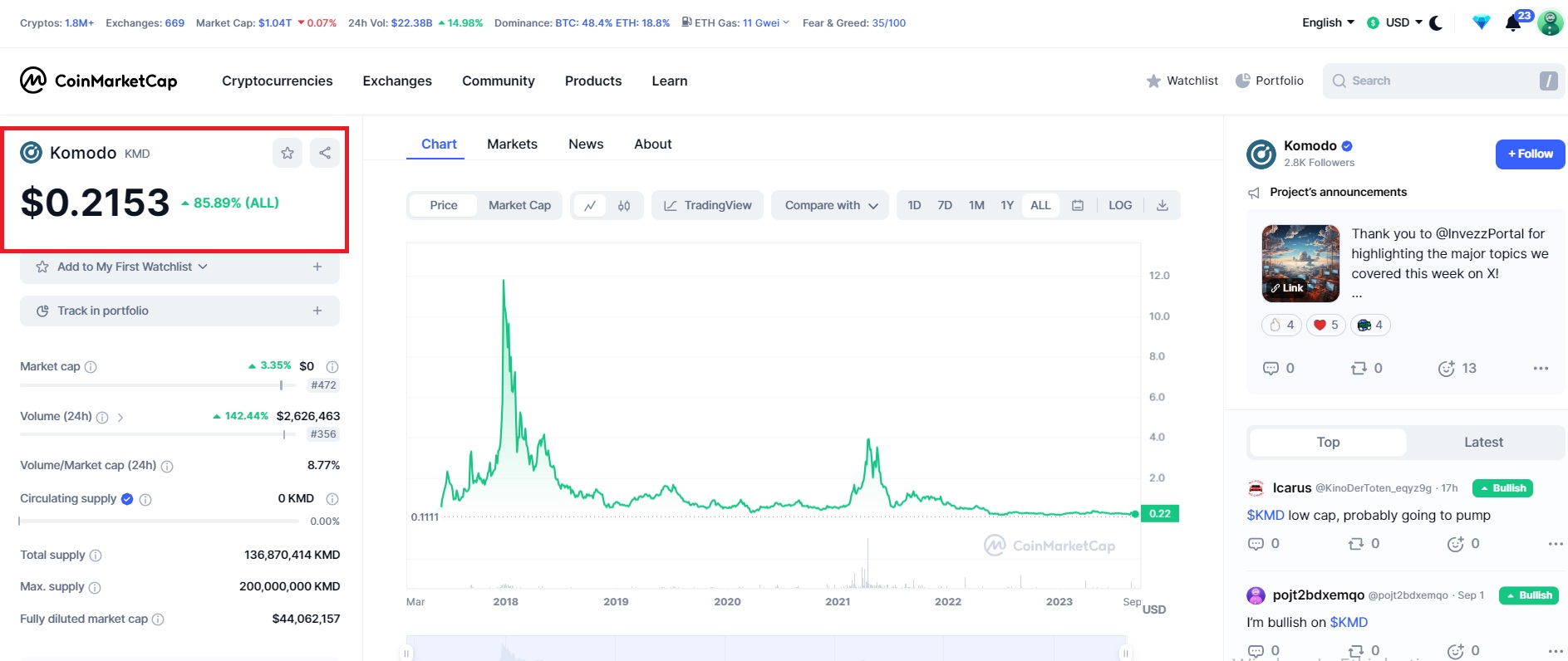Show Max. supply info tooltip
The image size is (1568, 661).
95,588
